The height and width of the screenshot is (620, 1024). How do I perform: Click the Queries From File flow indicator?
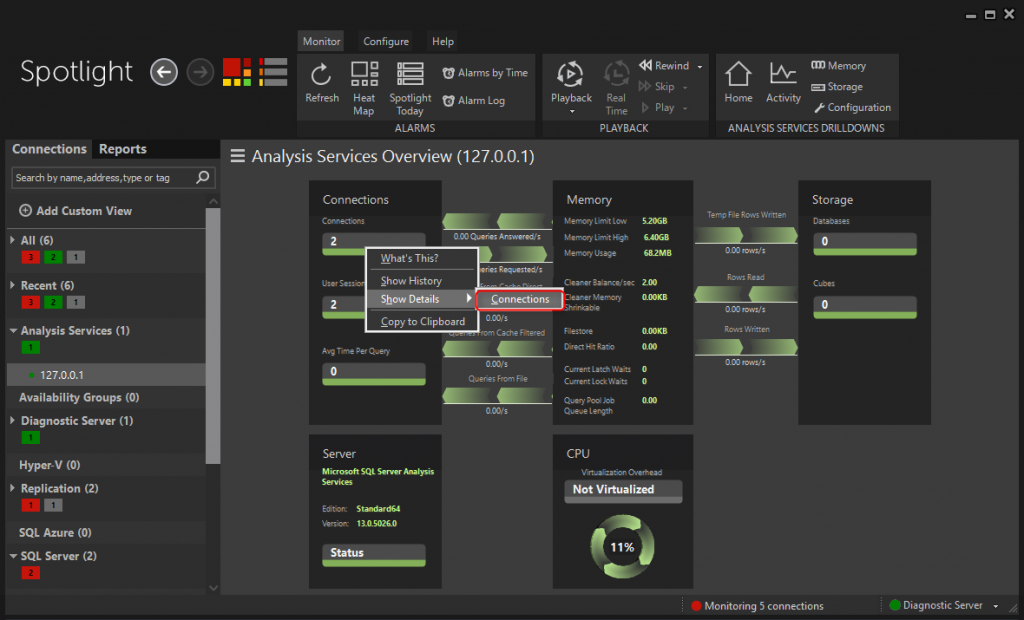[496, 395]
